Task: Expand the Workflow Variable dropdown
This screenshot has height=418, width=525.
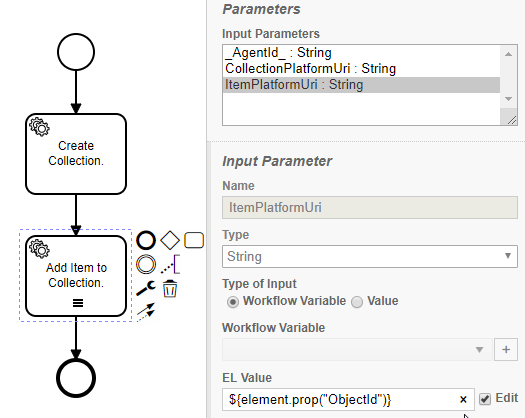Action: [357, 349]
